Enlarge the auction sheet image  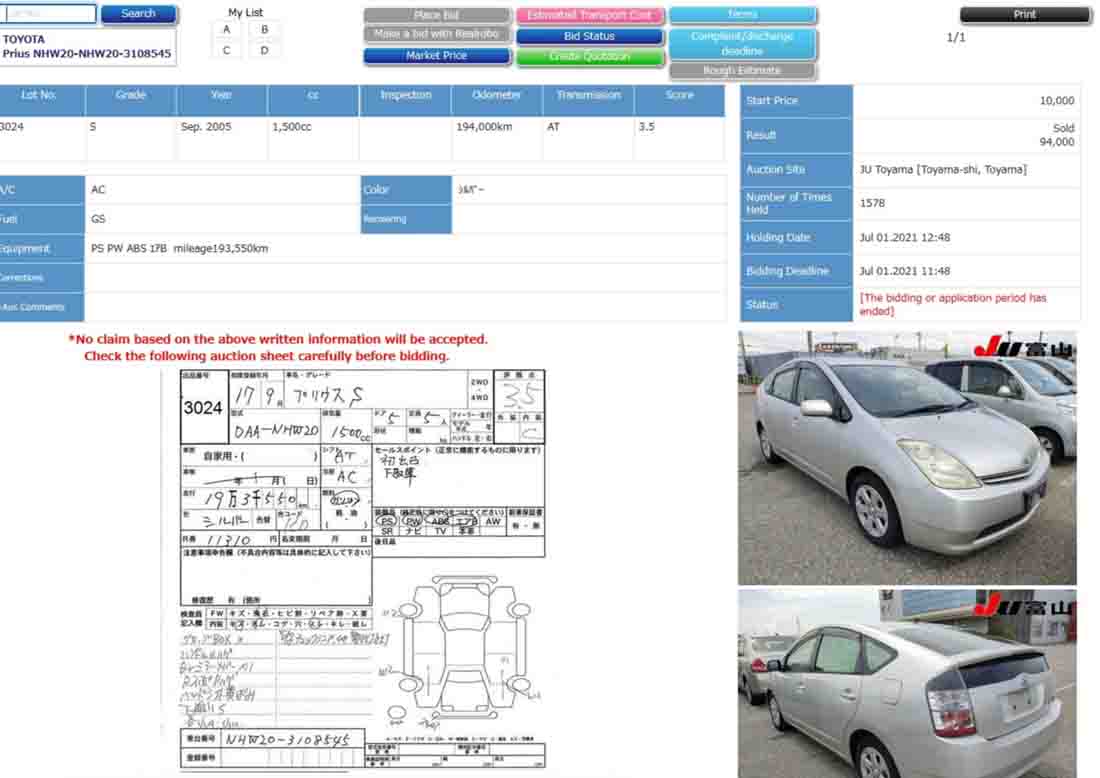(x=362, y=569)
